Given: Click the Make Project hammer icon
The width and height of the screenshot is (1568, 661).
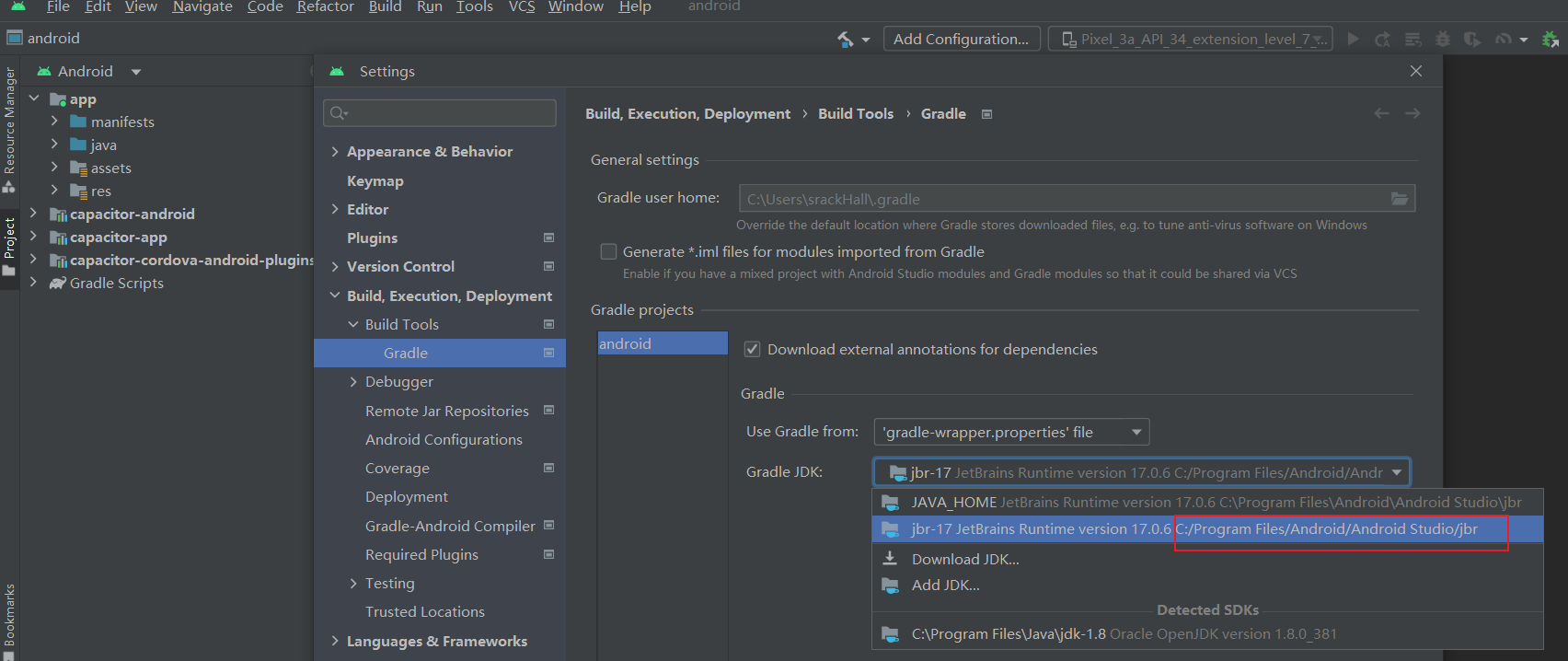Looking at the screenshot, I should tap(846, 39).
